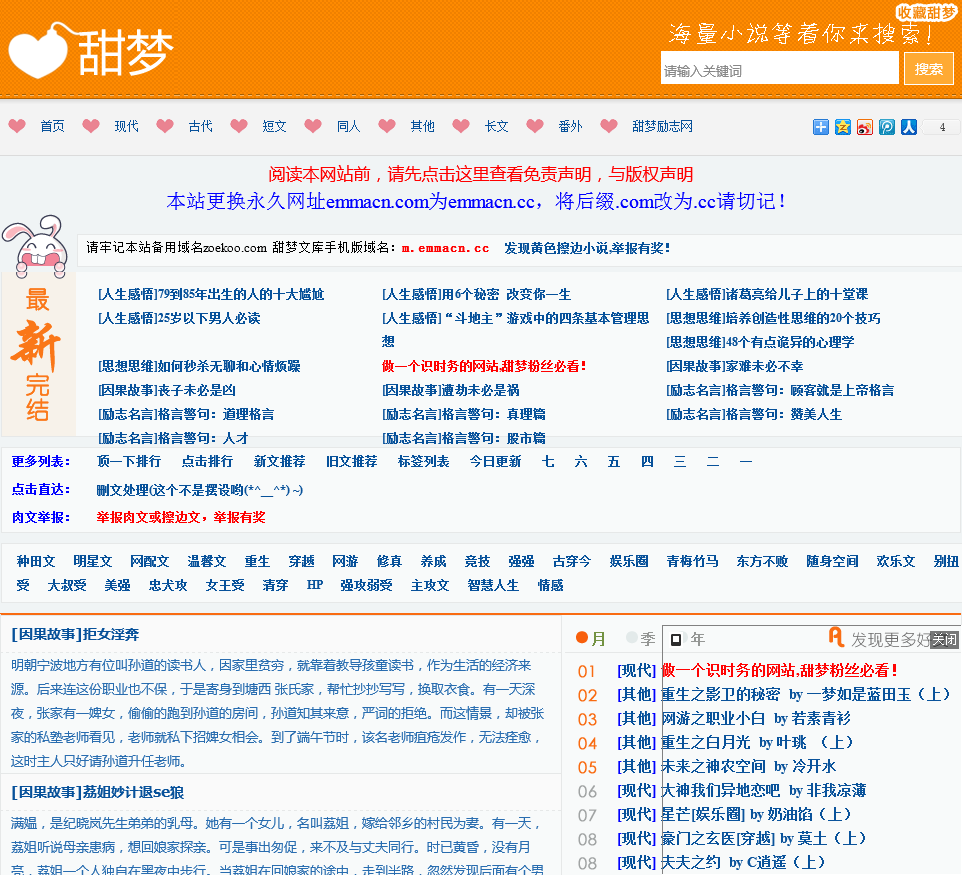Open the 现代 category menu item
962x875 pixels.
click(x=126, y=126)
